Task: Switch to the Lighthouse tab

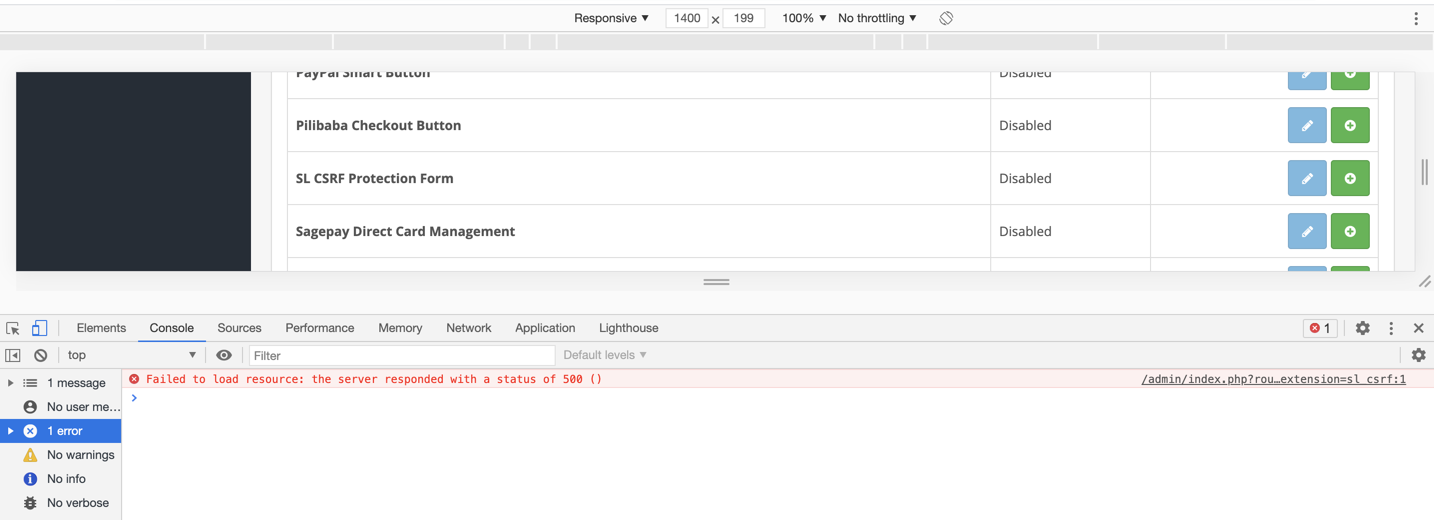Action: (628, 328)
